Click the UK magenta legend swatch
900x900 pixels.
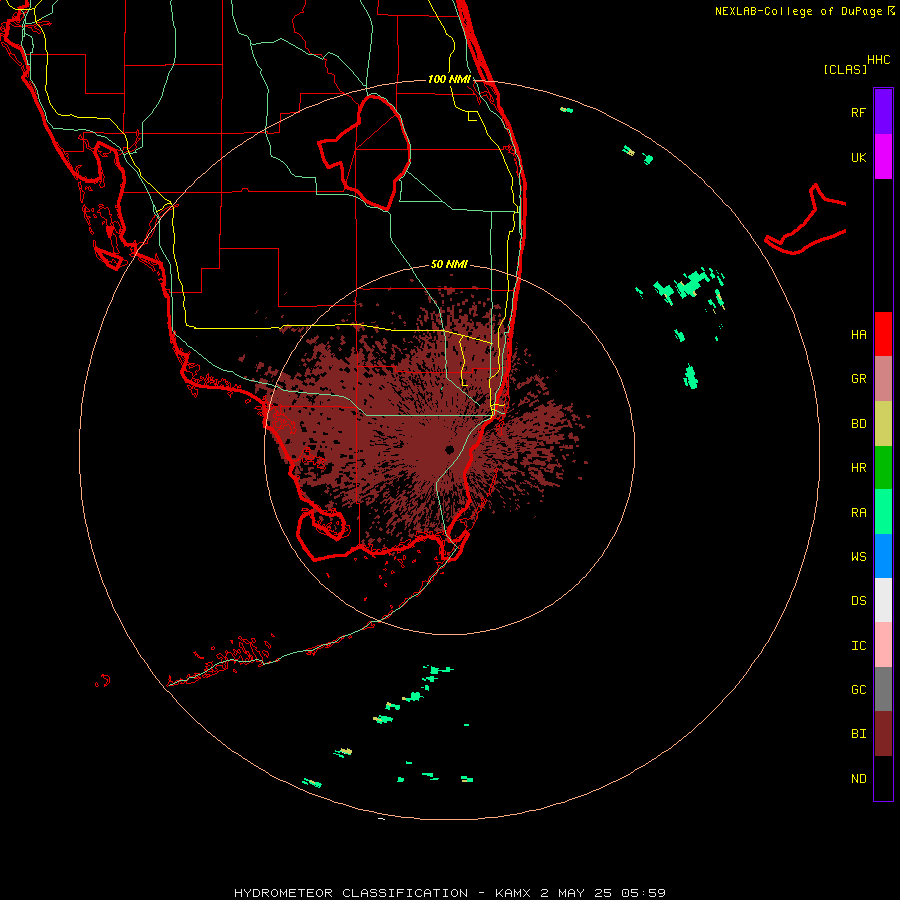click(x=883, y=157)
